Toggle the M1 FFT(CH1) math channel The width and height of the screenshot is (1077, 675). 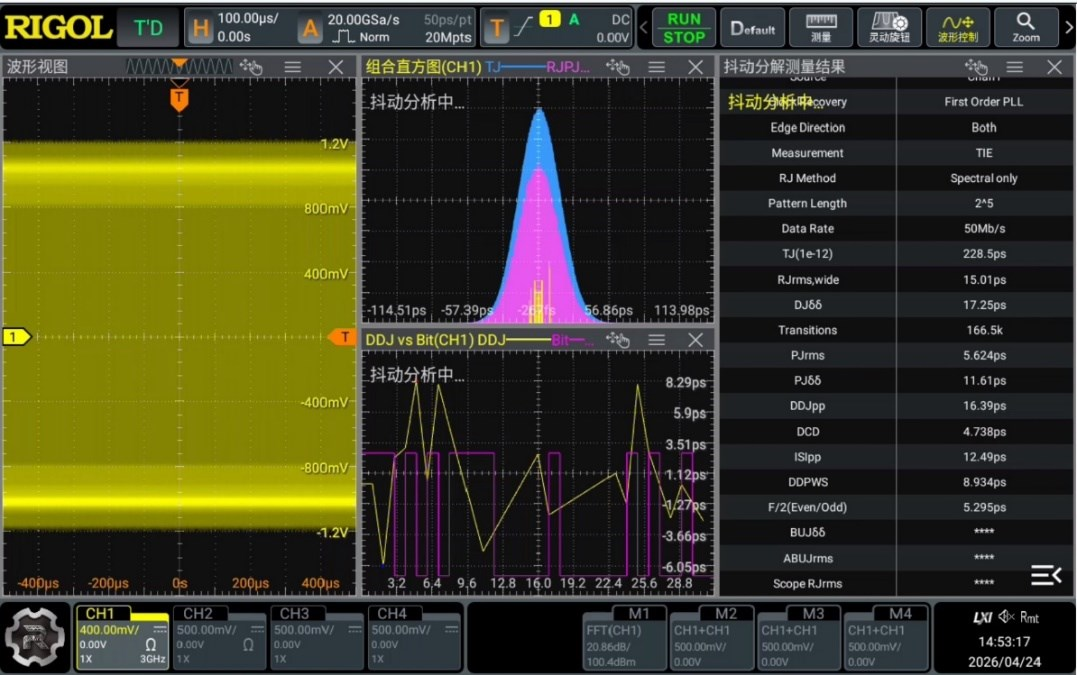(x=624, y=637)
